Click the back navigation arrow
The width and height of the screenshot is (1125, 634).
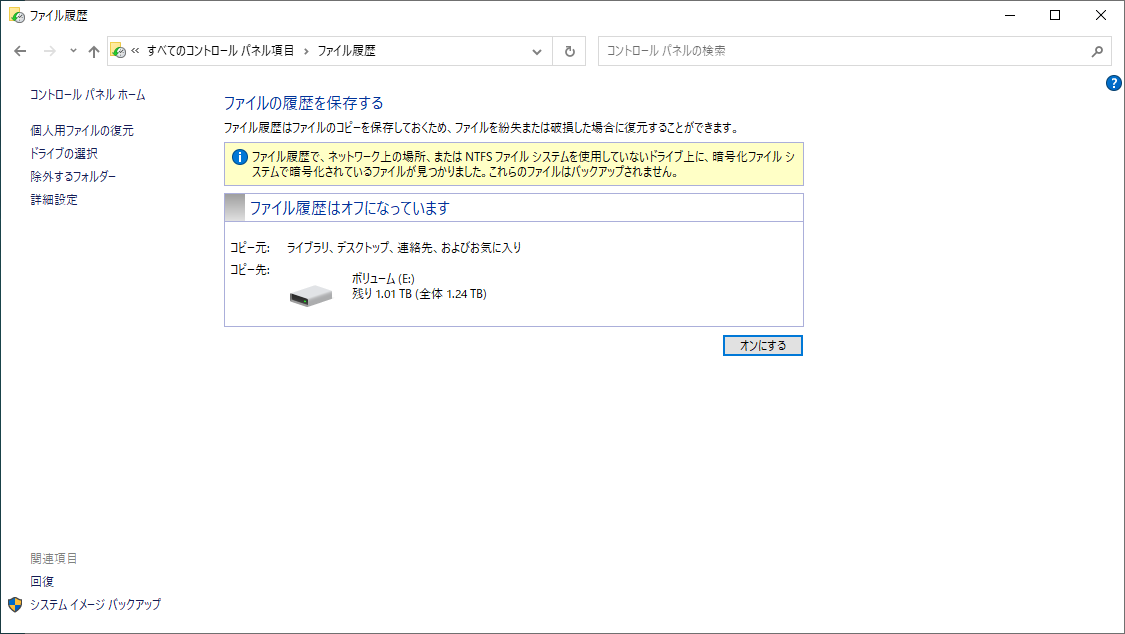pos(20,50)
